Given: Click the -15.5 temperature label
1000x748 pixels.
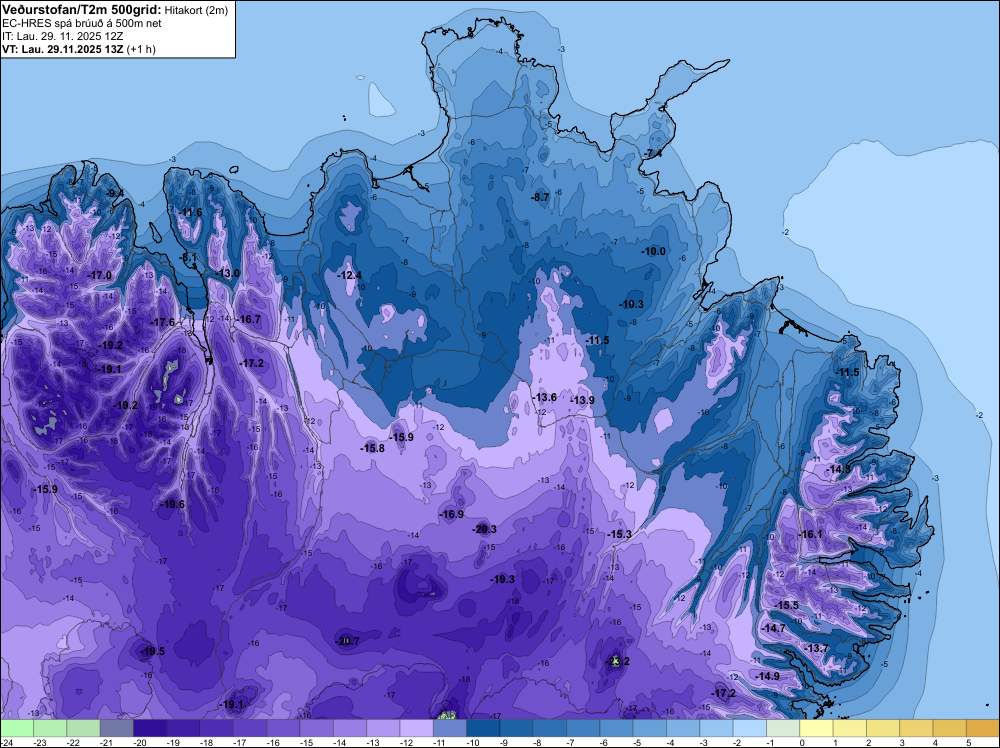Looking at the screenshot, I should point(786,605).
